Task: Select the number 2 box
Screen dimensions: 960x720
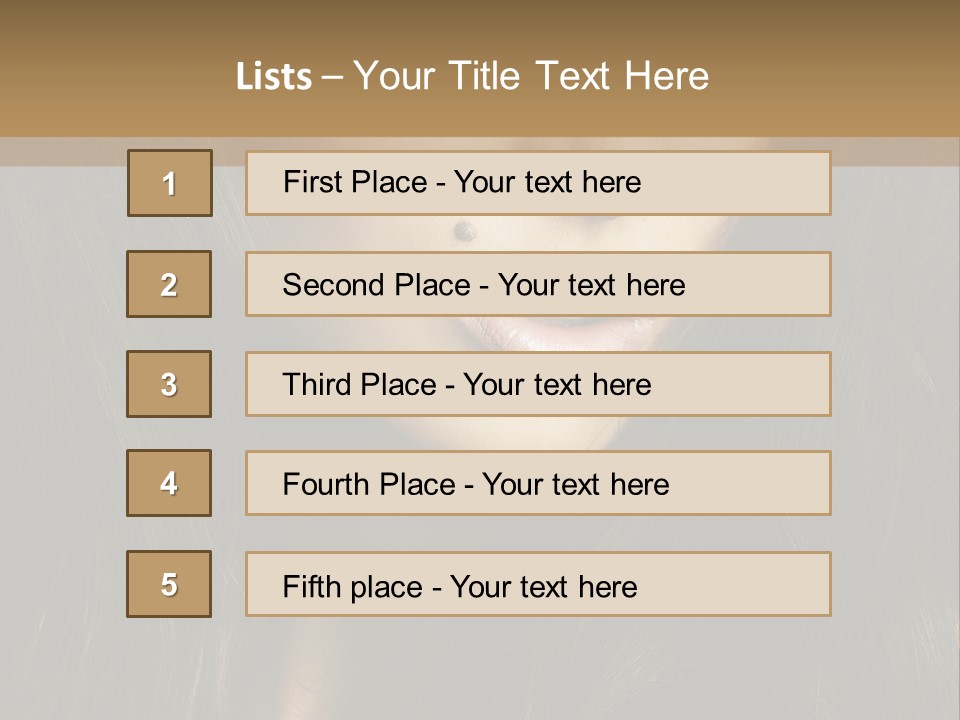Action: click(x=169, y=284)
